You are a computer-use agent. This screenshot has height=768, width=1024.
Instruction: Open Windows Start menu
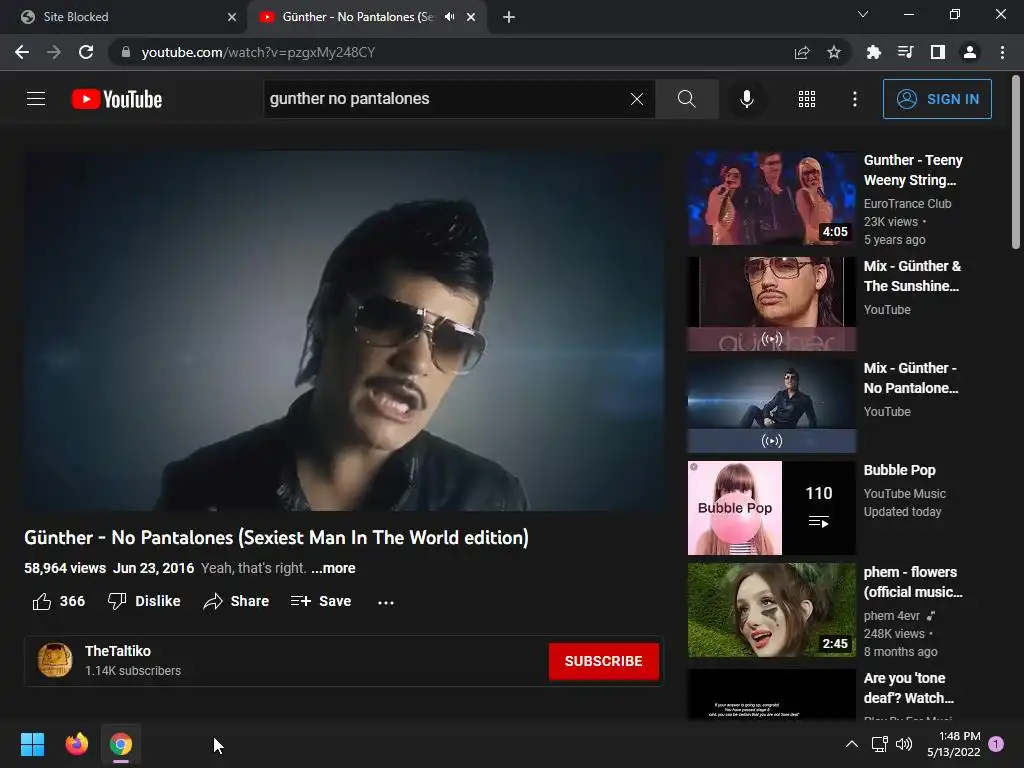pyautogui.click(x=32, y=744)
